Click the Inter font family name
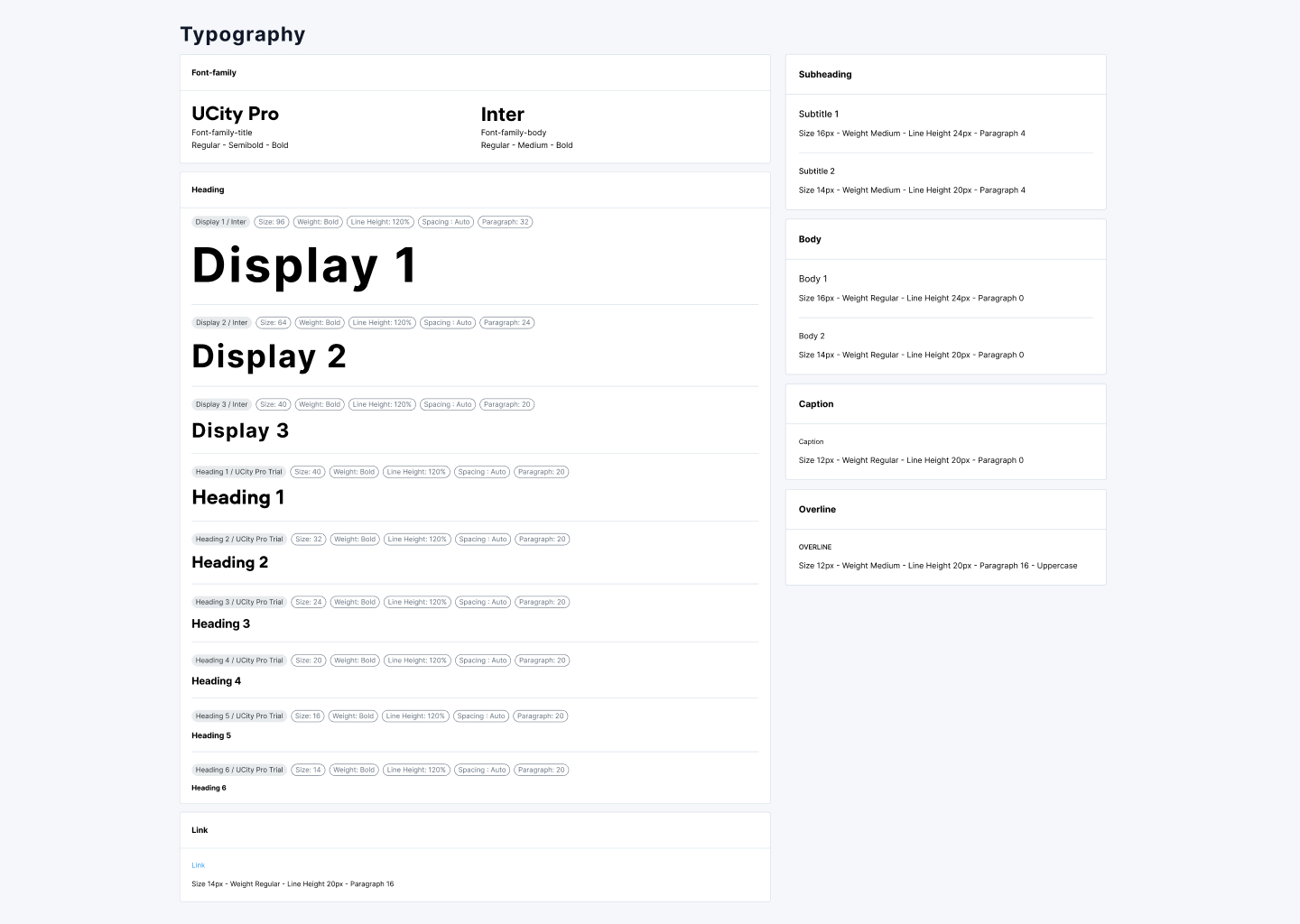The width and height of the screenshot is (1300, 924). pyautogui.click(x=502, y=114)
